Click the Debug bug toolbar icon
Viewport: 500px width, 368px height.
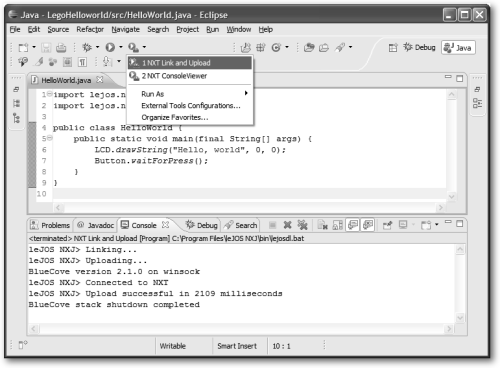[87, 47]
